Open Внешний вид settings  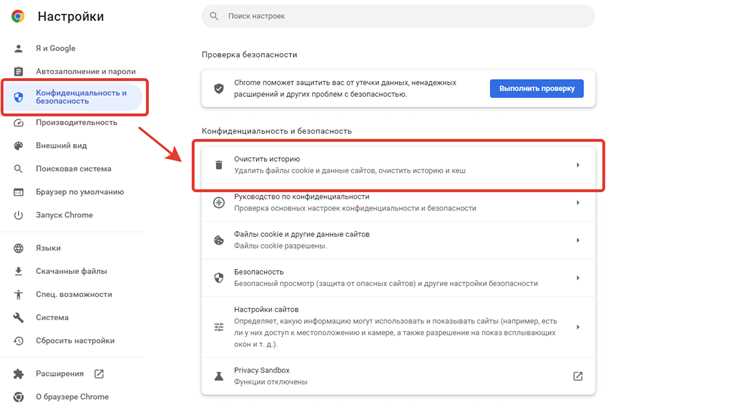coord(61,145)
